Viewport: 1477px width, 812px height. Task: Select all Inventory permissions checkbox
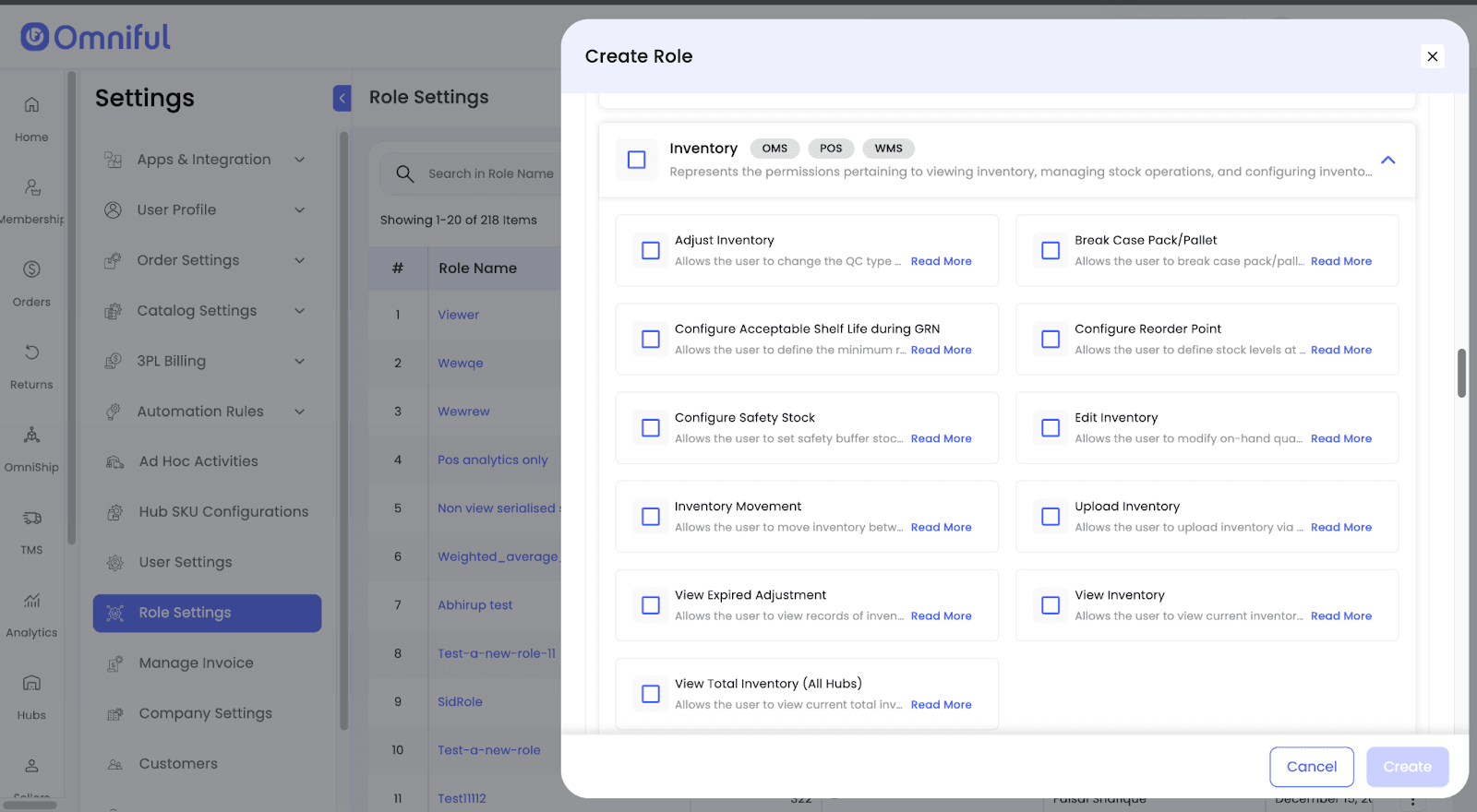point(637,160)
